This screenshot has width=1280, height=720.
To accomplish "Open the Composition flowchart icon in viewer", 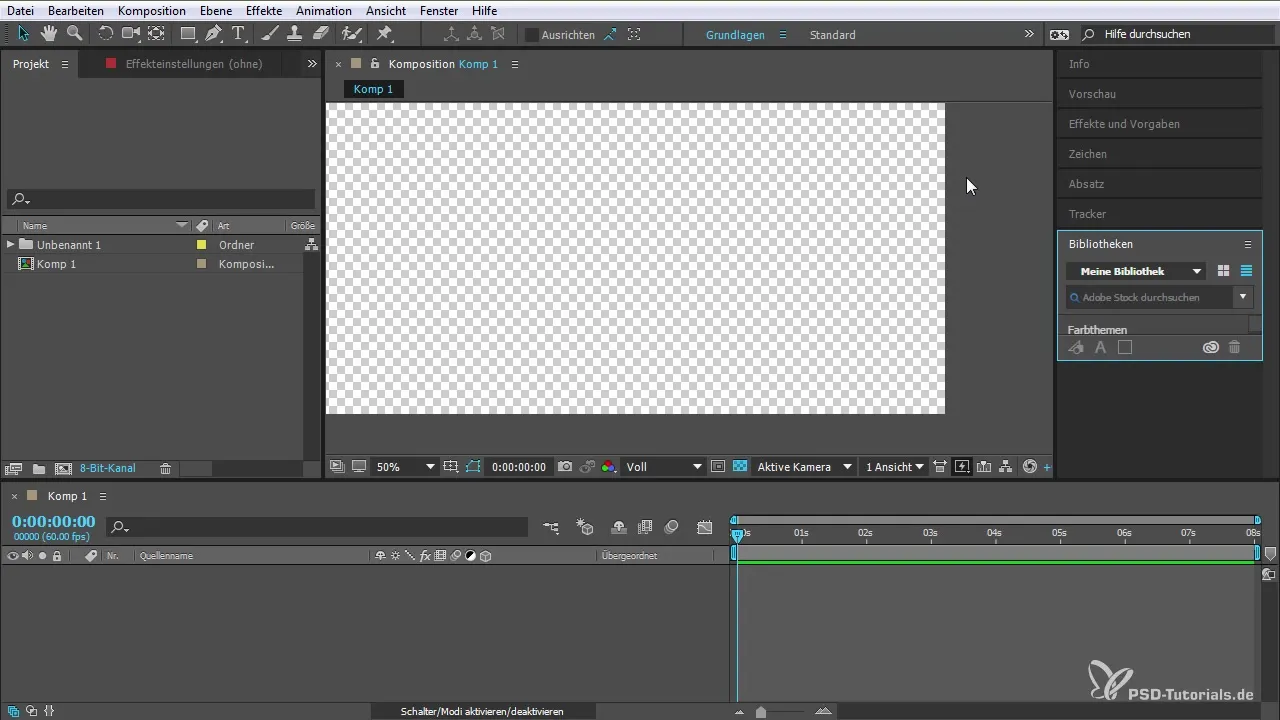I will 1006,467.
